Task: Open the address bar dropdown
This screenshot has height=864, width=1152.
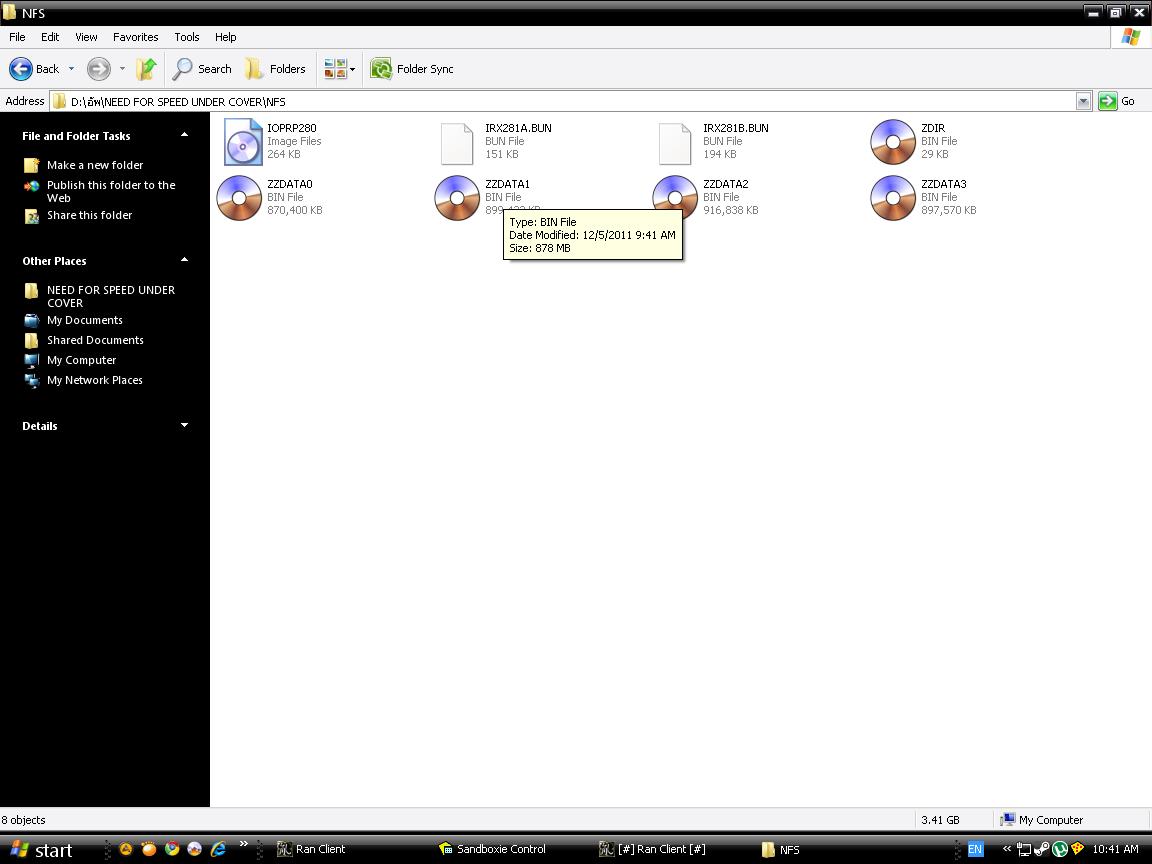Action: click(1083, 101)
